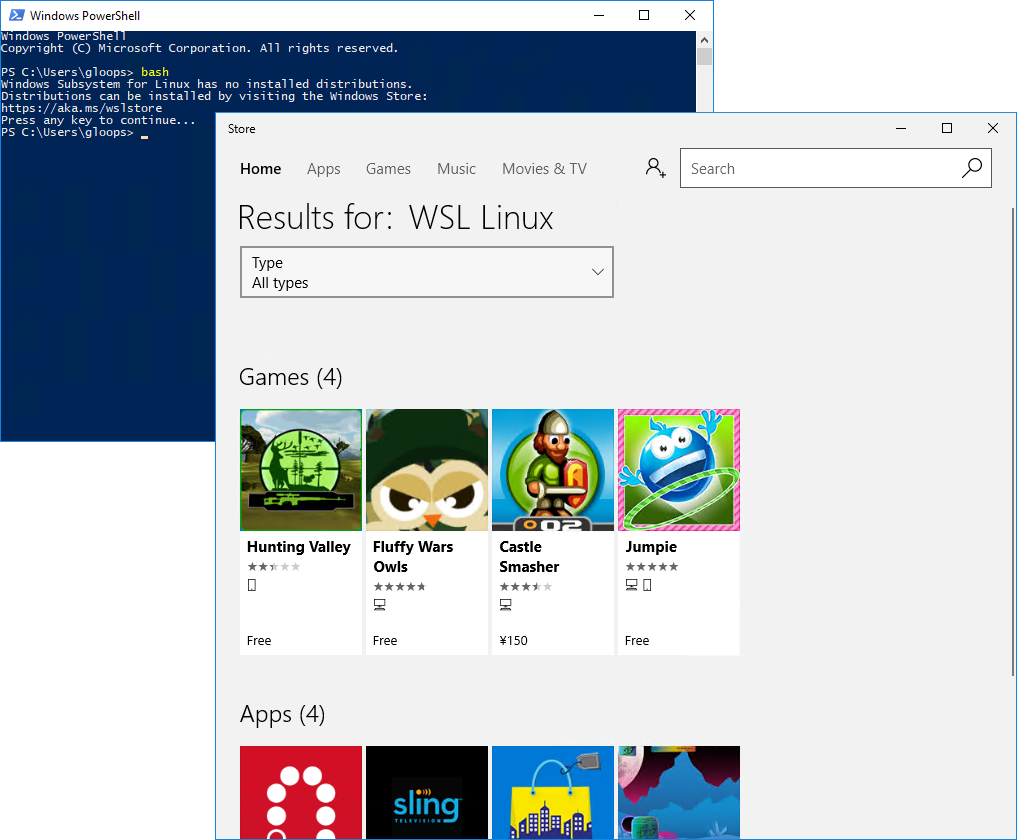Open Fluffy Wars Owls game thumbnail
Screen dimensions: 1017x840
(427, 470)
